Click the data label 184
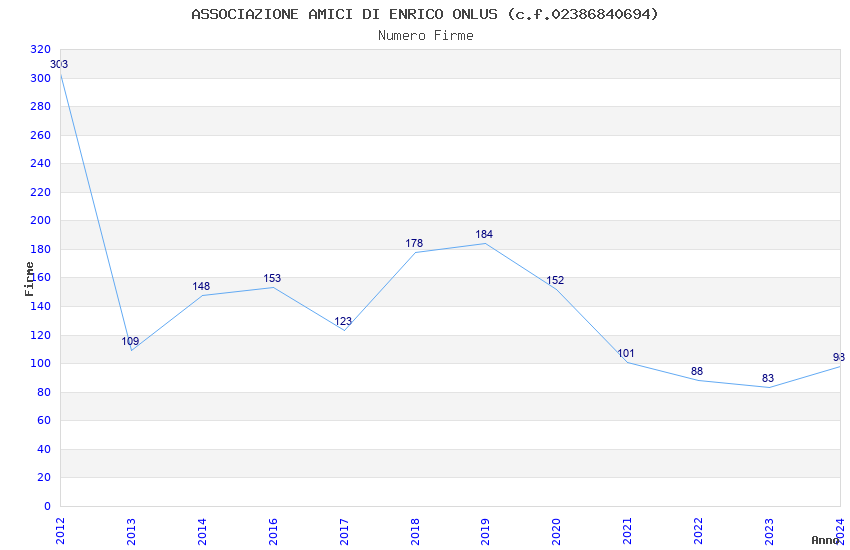The width and height of the screenshot is (850, 550). coord(484,234)
